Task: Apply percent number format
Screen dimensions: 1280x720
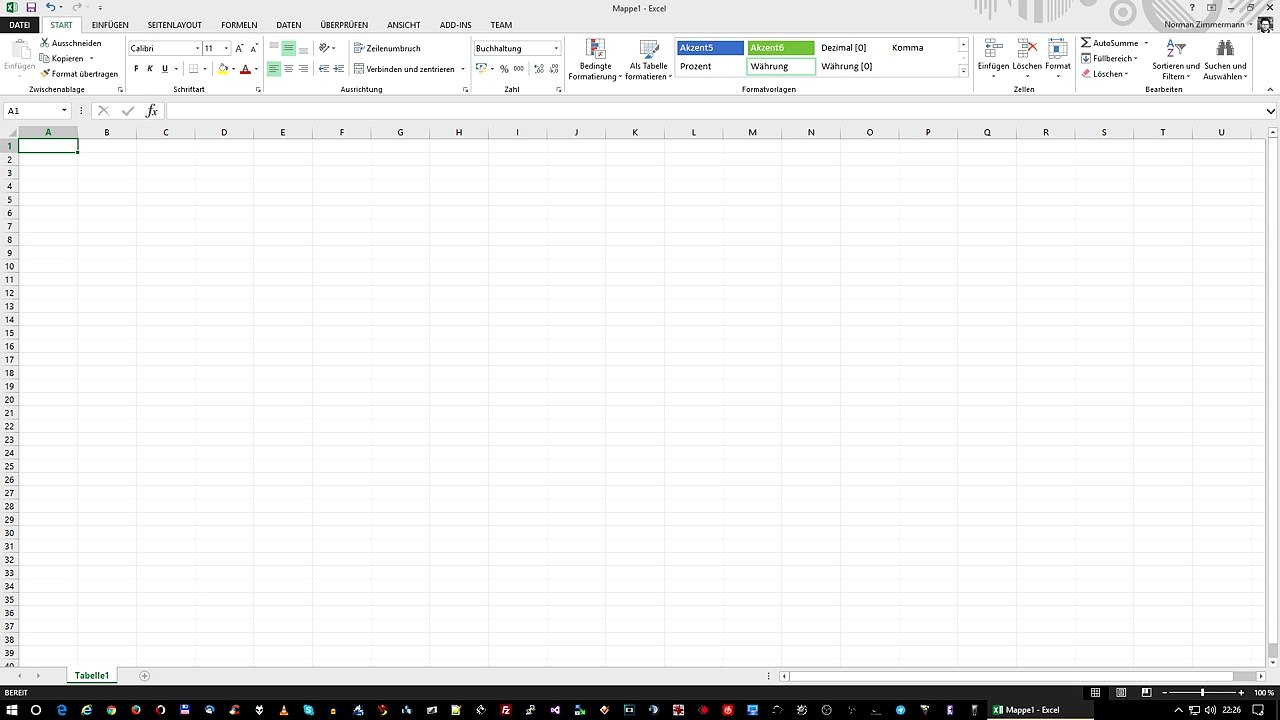Action: [x=504, y=69]
